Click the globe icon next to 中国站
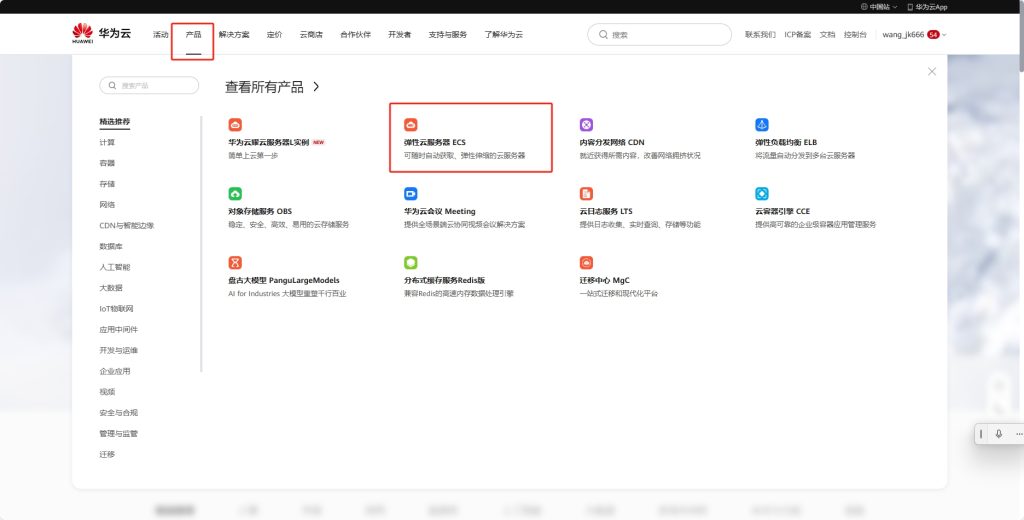This screenshot has width=1024, height=520. pos(864,7)
